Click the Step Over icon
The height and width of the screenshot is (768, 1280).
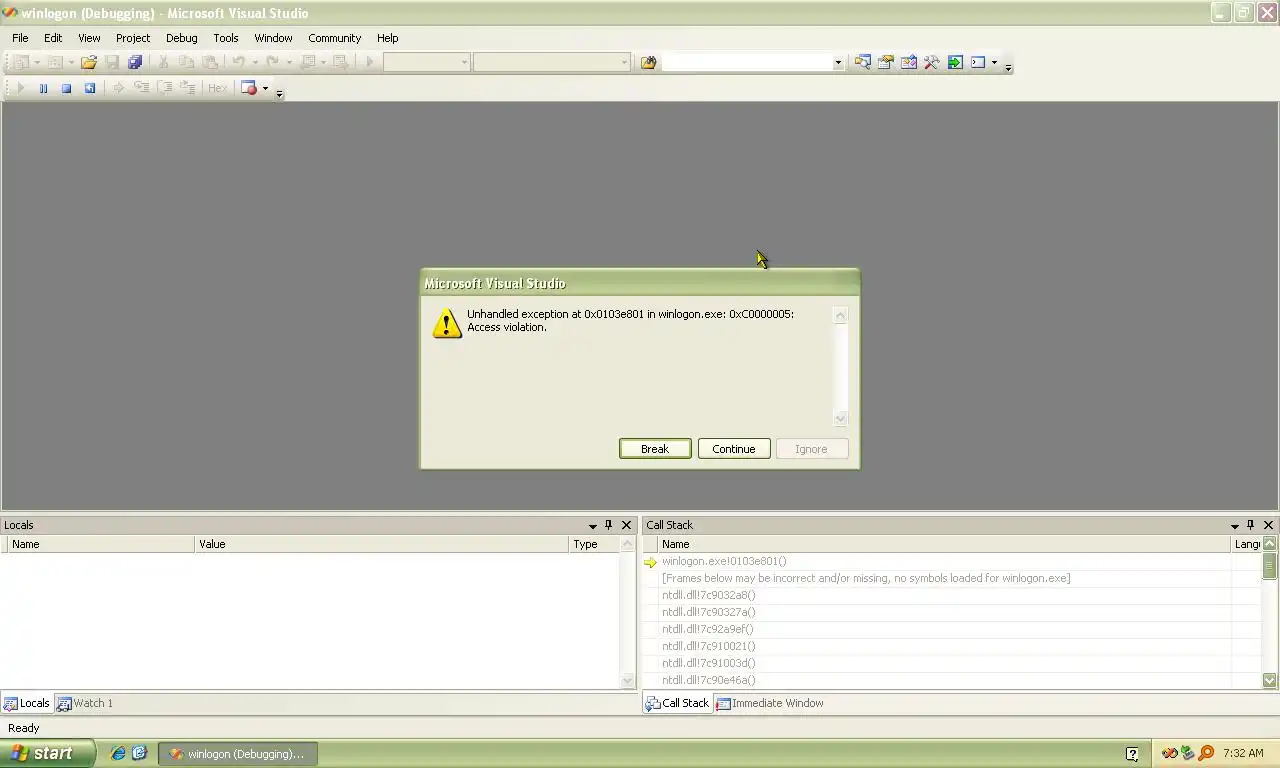pos(164,88)
